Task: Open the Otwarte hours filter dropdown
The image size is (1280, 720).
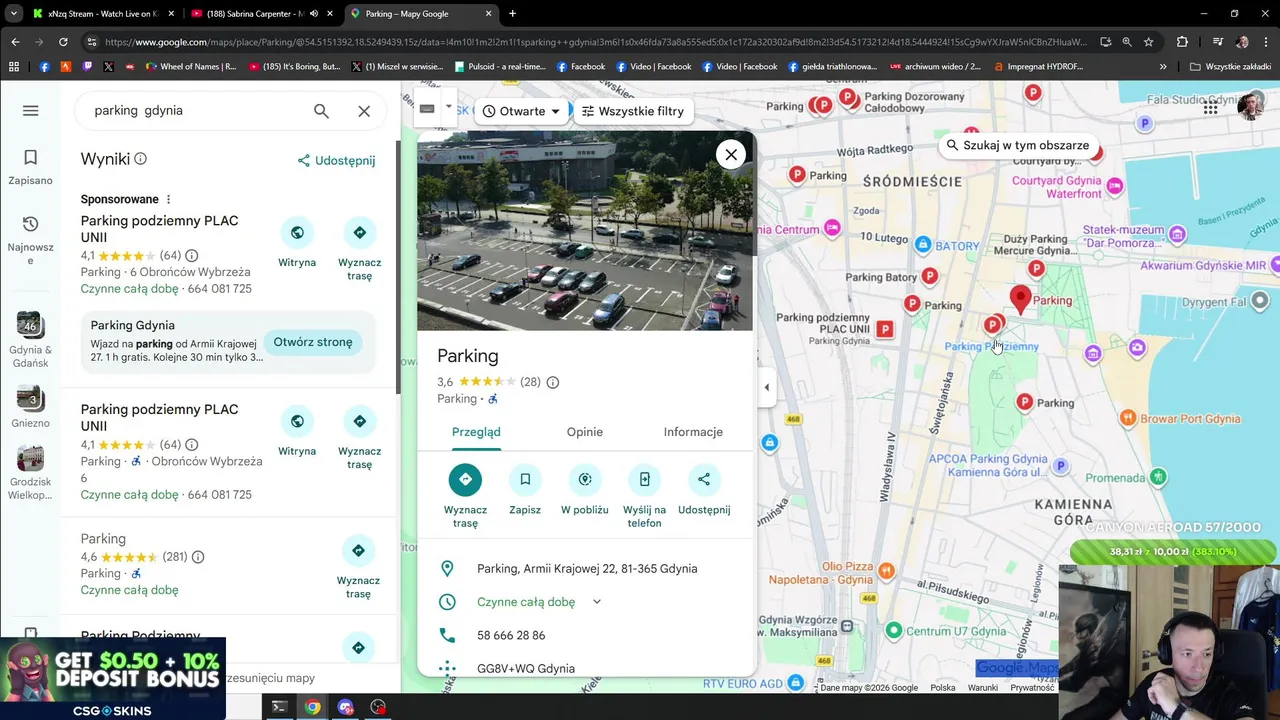Action: coord(521,111)
